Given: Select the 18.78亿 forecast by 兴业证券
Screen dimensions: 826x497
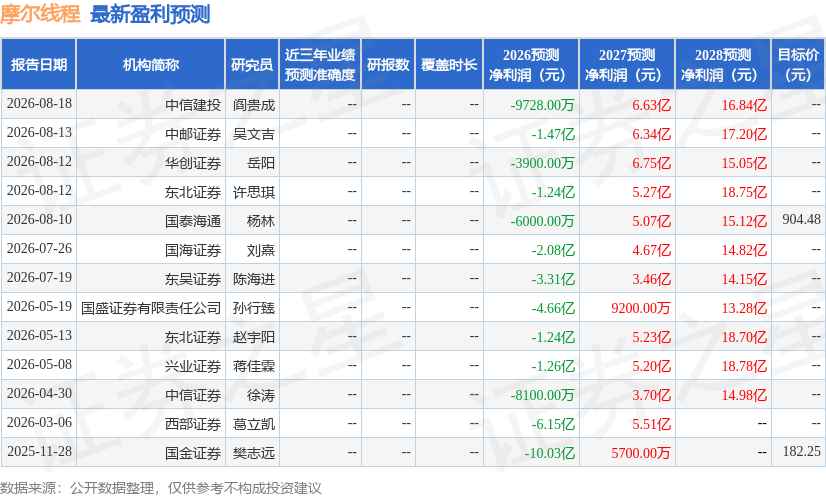Looking at the screenshot, I should [x=744, y=366].
